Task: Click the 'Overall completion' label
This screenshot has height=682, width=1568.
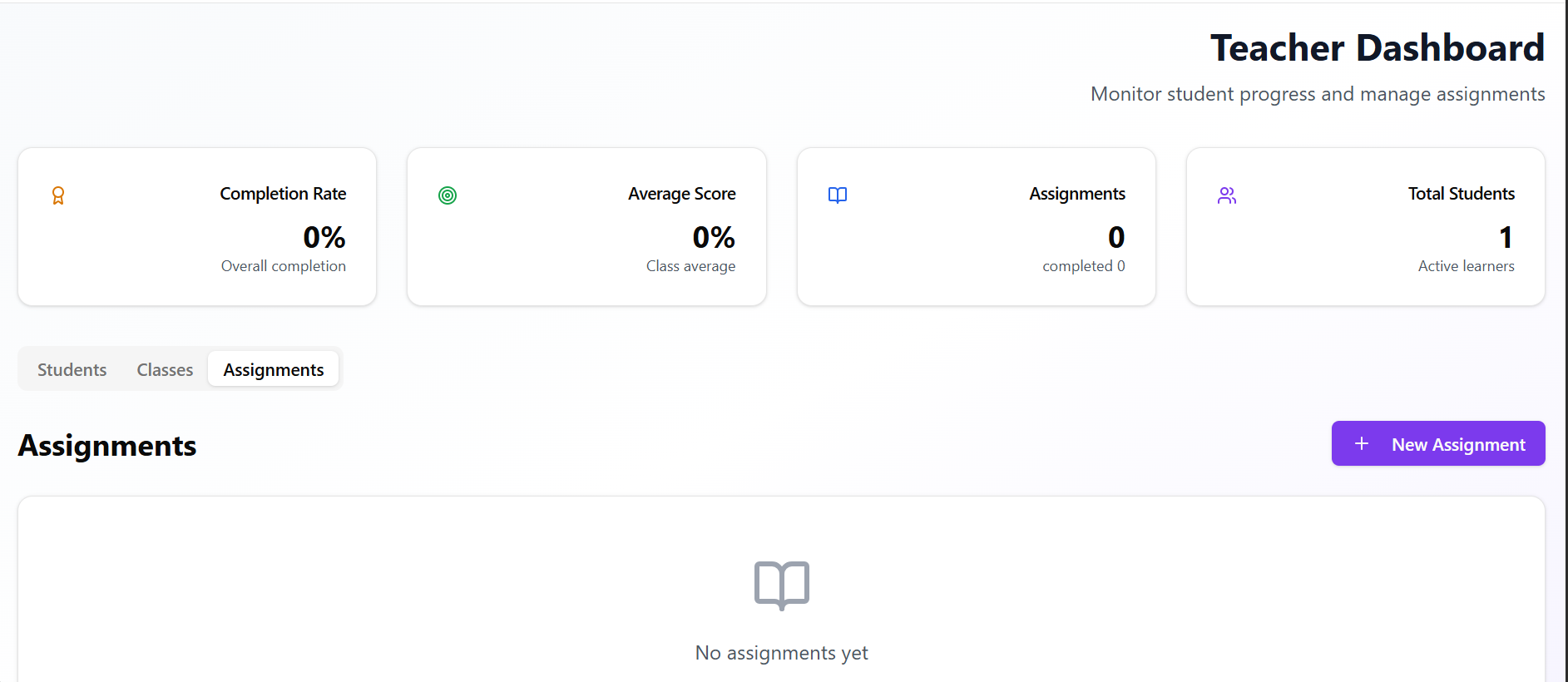Action: 284,266
